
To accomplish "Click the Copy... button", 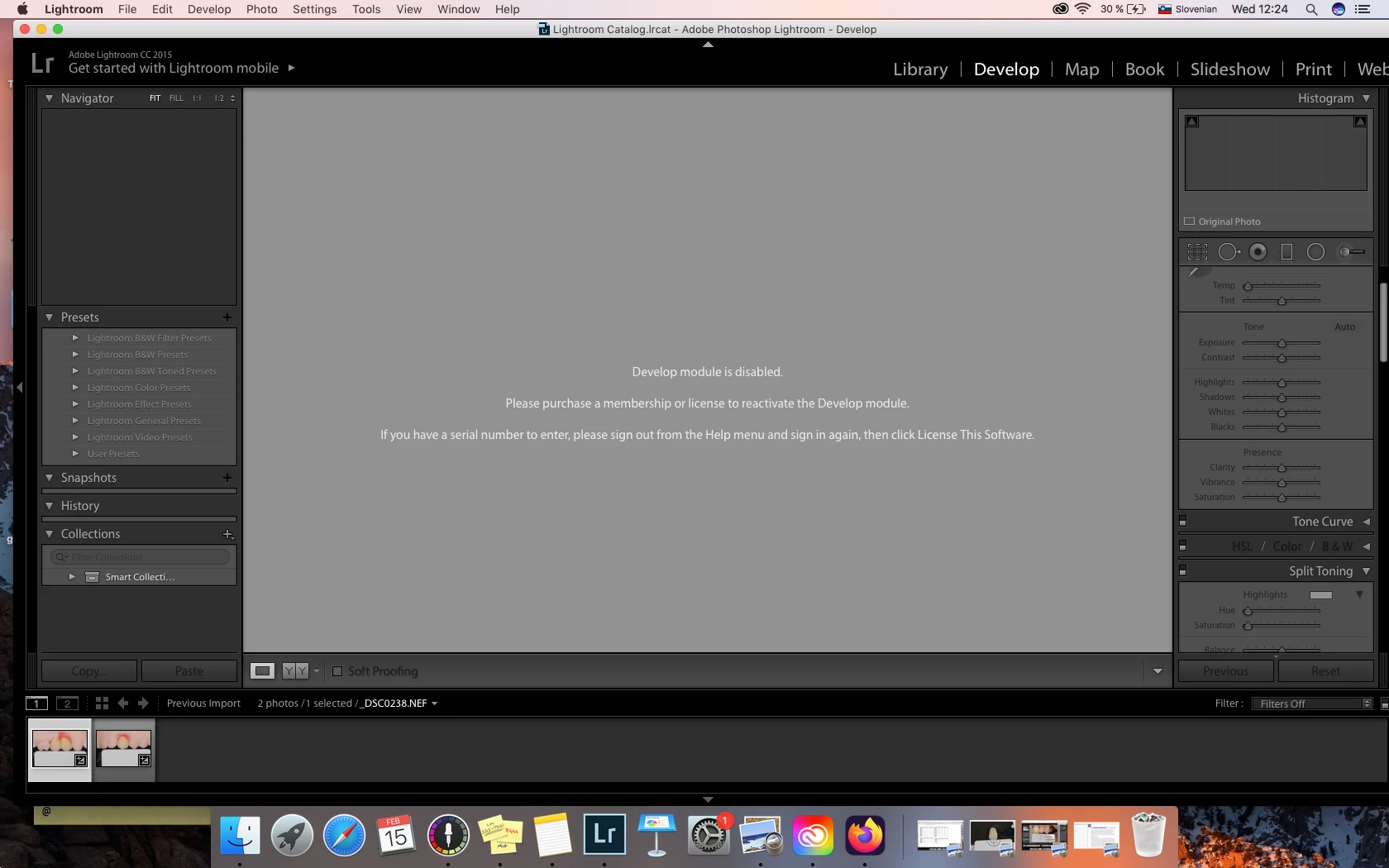I will (89, 671).
